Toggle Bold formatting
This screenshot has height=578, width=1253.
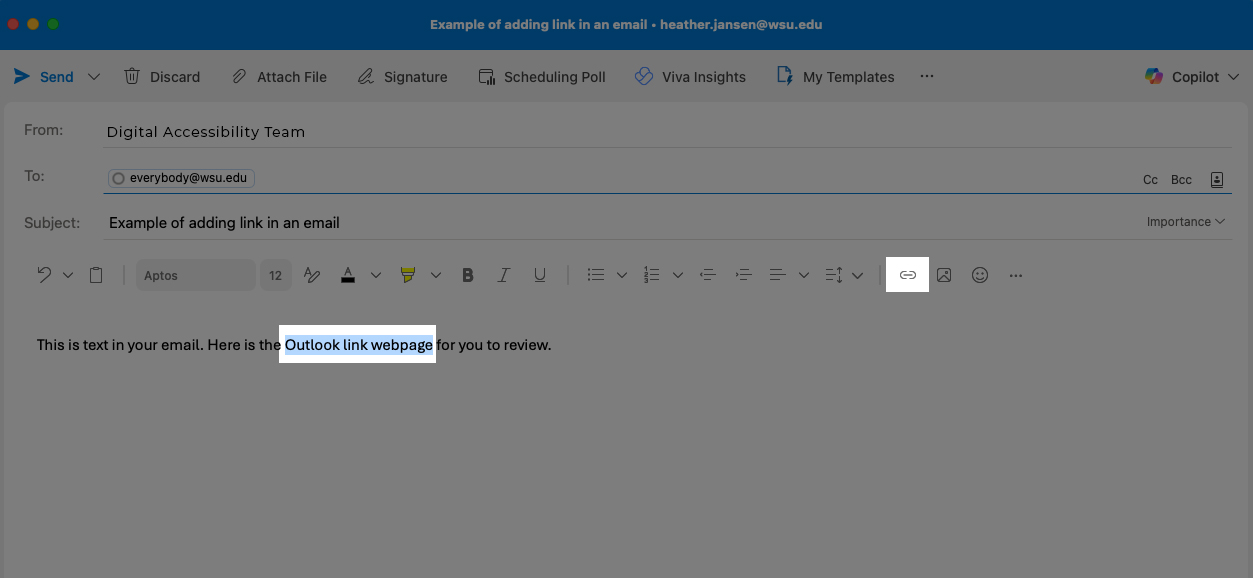click(x=467, y=275)
